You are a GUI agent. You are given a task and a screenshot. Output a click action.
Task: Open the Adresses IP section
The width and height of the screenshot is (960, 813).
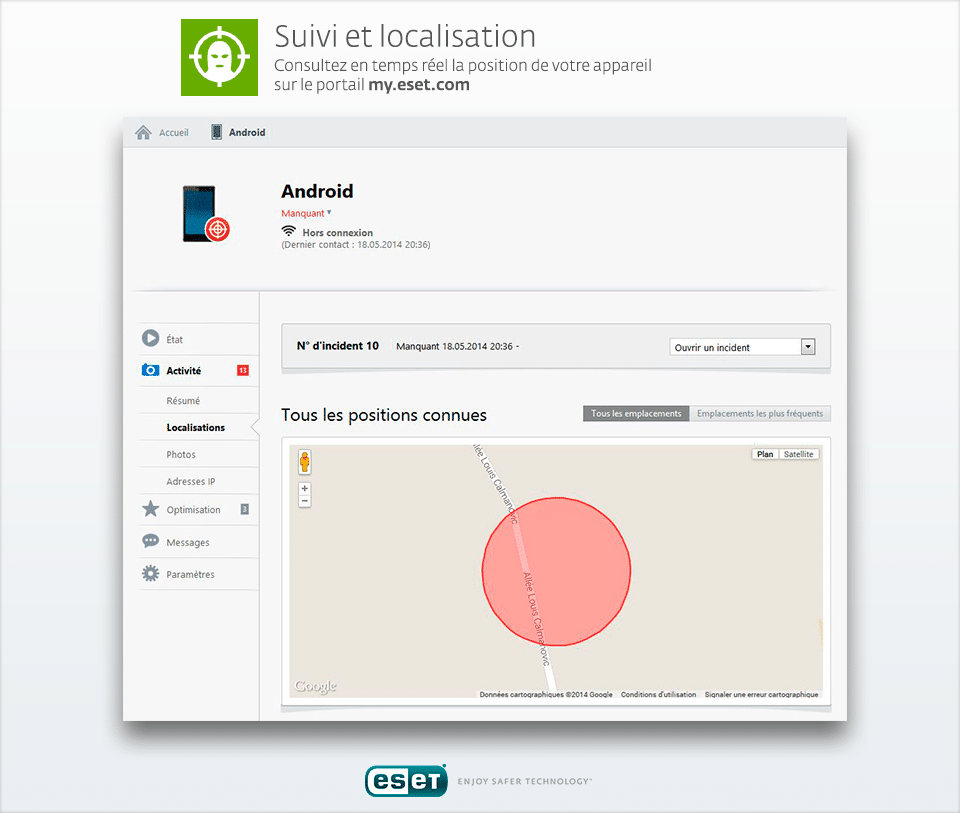pos(190,481)
